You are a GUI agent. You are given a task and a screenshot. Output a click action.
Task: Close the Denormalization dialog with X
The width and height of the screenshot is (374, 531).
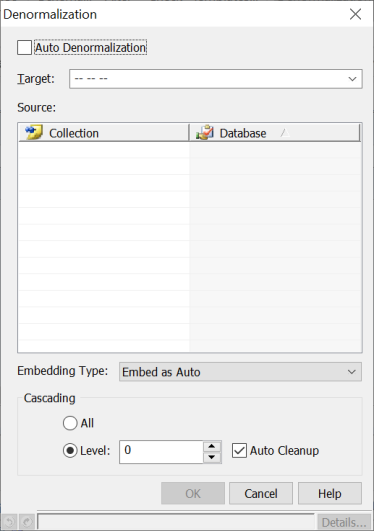(355, 14)
